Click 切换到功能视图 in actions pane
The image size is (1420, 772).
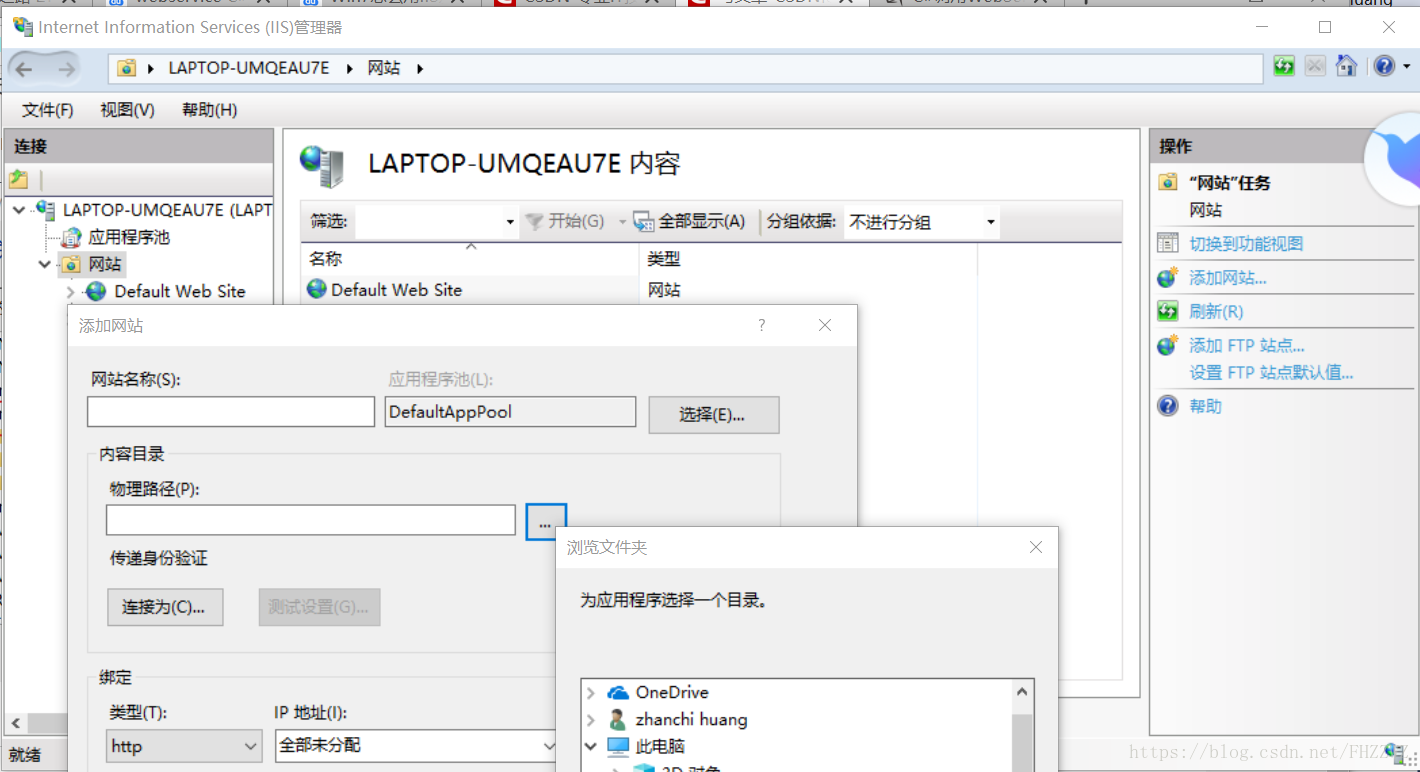pos(1246,244)
